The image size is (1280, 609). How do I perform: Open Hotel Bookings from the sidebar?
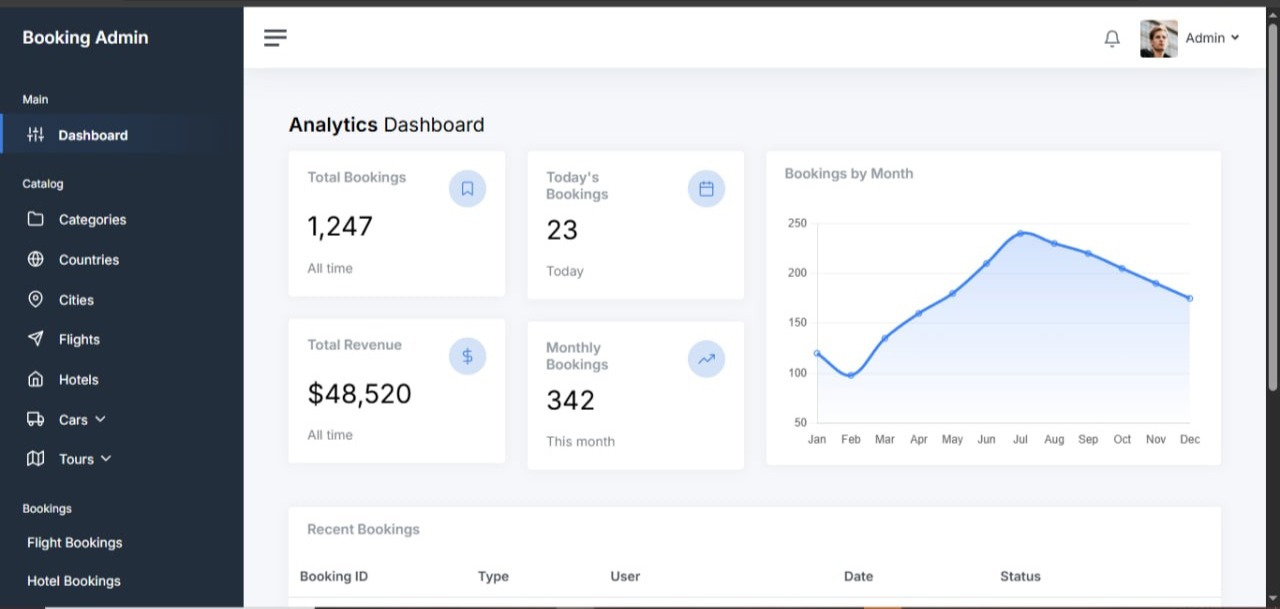click(x=73, y=580)
